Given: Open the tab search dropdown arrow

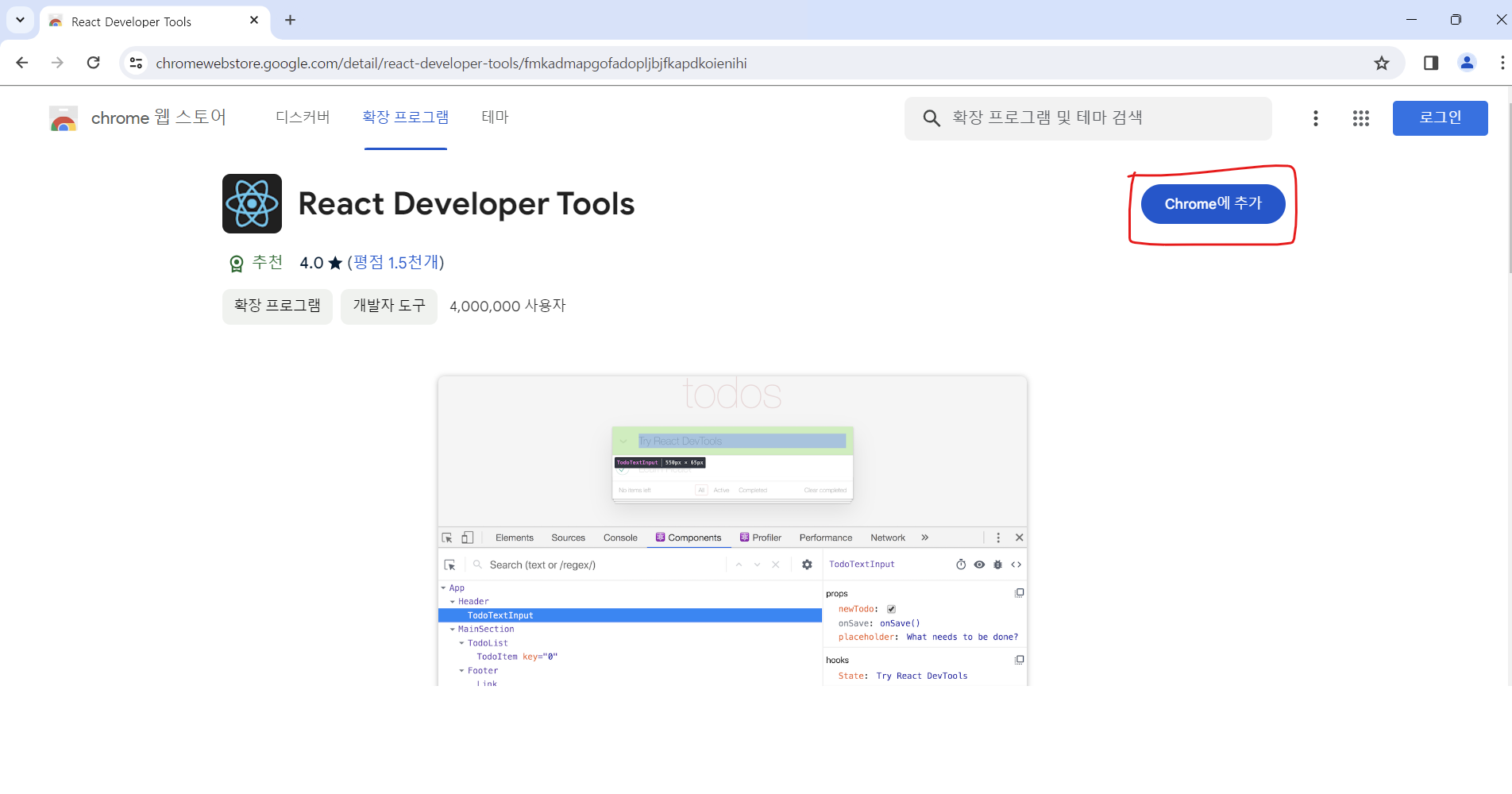Looking at the screenshot, I should tap(20, 20).
